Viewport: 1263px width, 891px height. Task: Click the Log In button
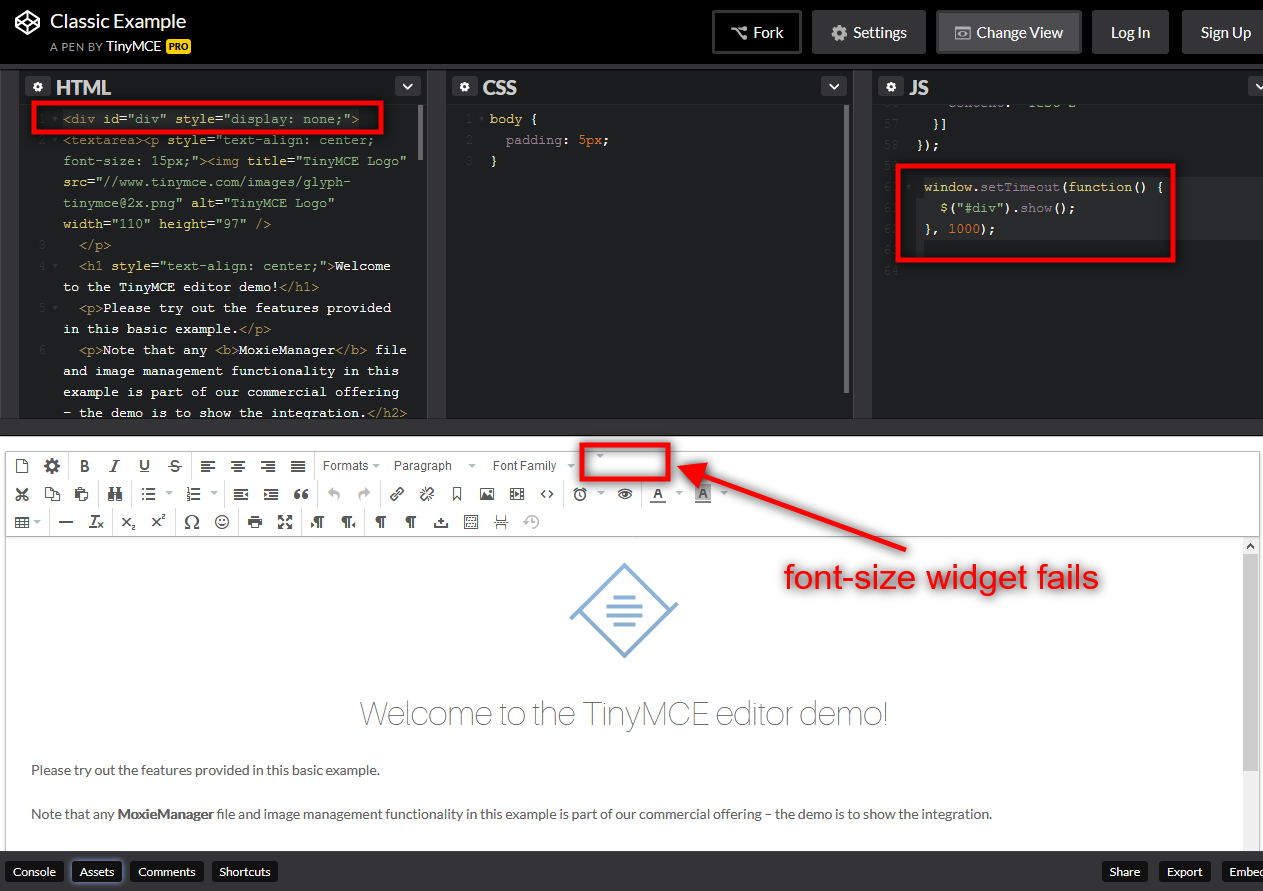[x=1130, y=33]
